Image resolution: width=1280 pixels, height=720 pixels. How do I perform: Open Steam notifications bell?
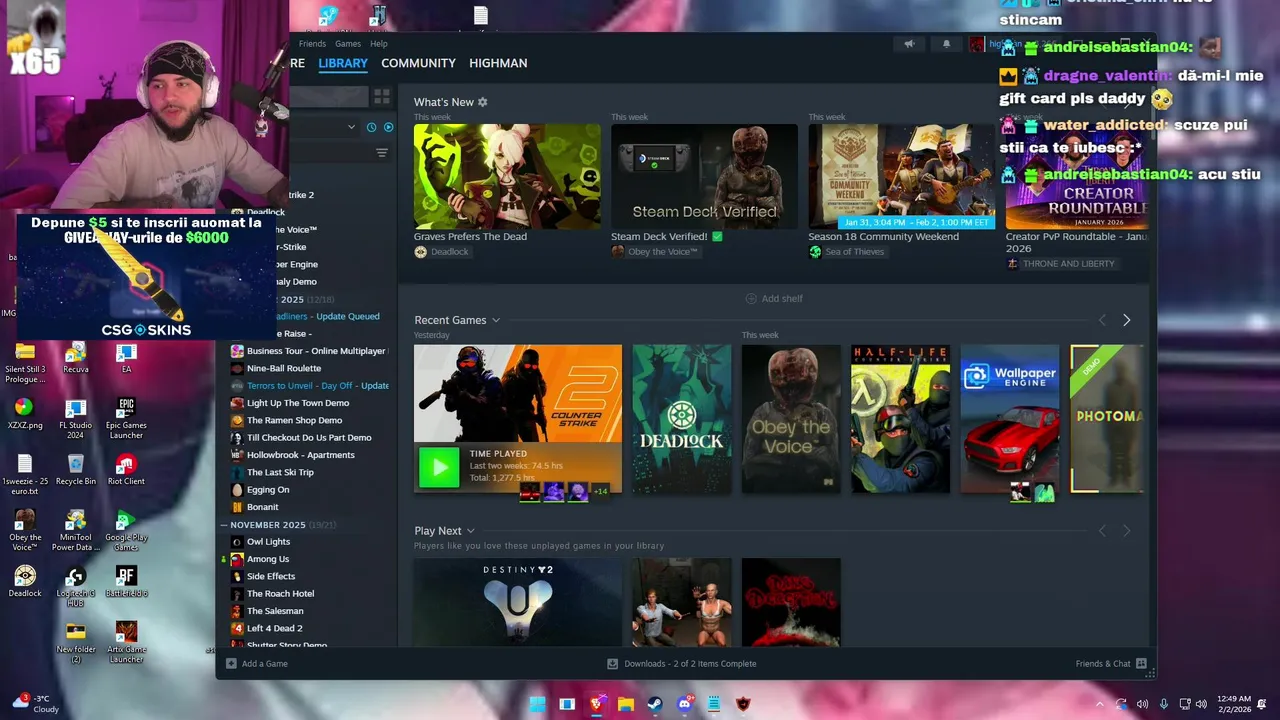[946, 44]
